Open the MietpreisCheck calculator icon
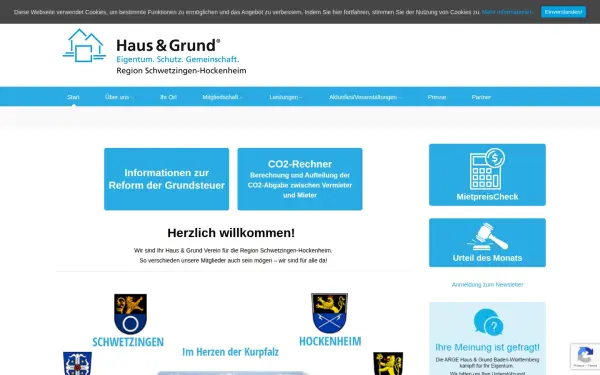 pos(487,169)
